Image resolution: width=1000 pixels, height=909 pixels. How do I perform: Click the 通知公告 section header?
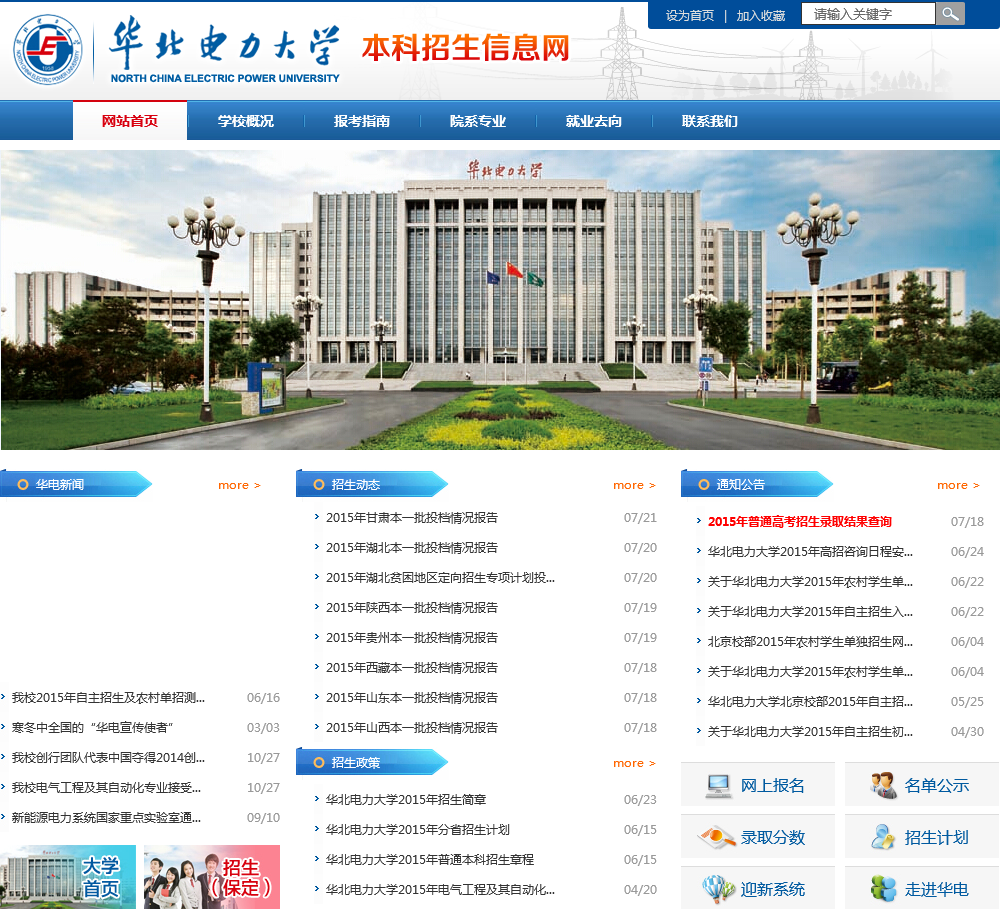pyautogui.click(x=756, y=484)
